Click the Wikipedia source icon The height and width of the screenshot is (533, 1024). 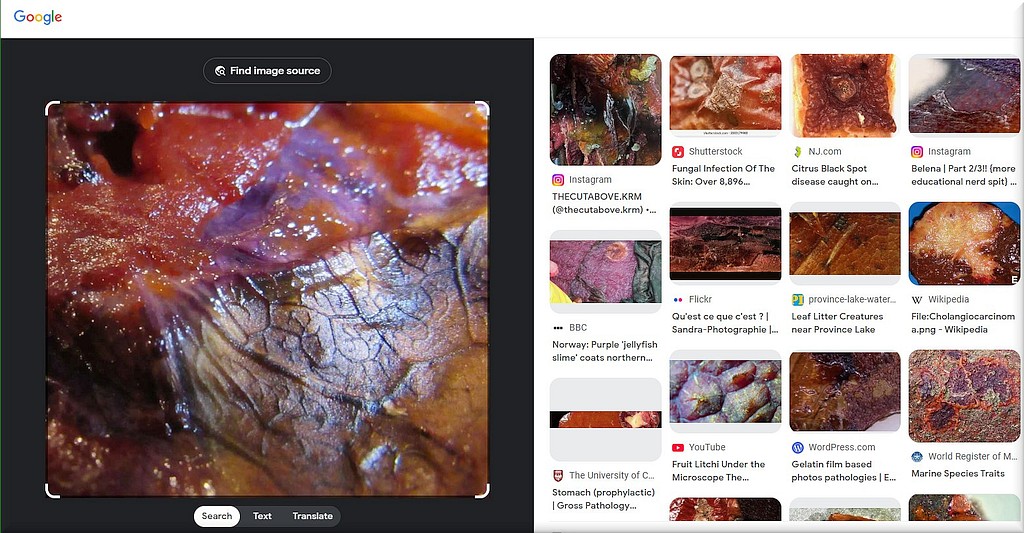coord(917,300)
